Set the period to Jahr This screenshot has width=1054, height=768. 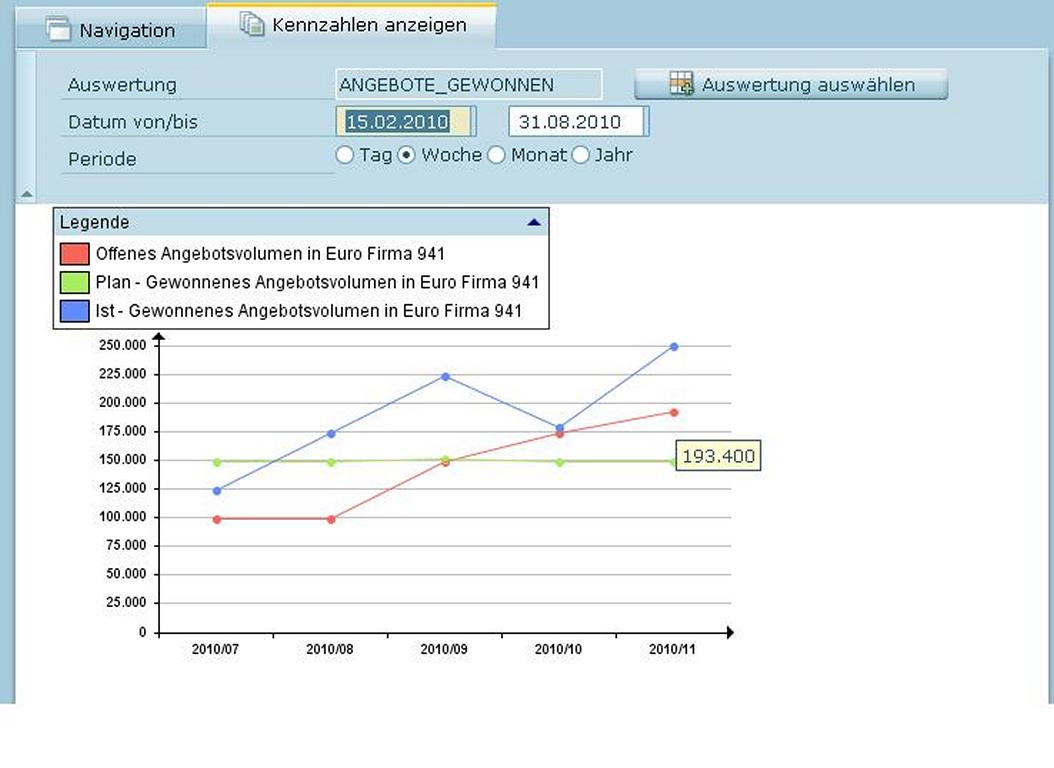coord(581,155)
